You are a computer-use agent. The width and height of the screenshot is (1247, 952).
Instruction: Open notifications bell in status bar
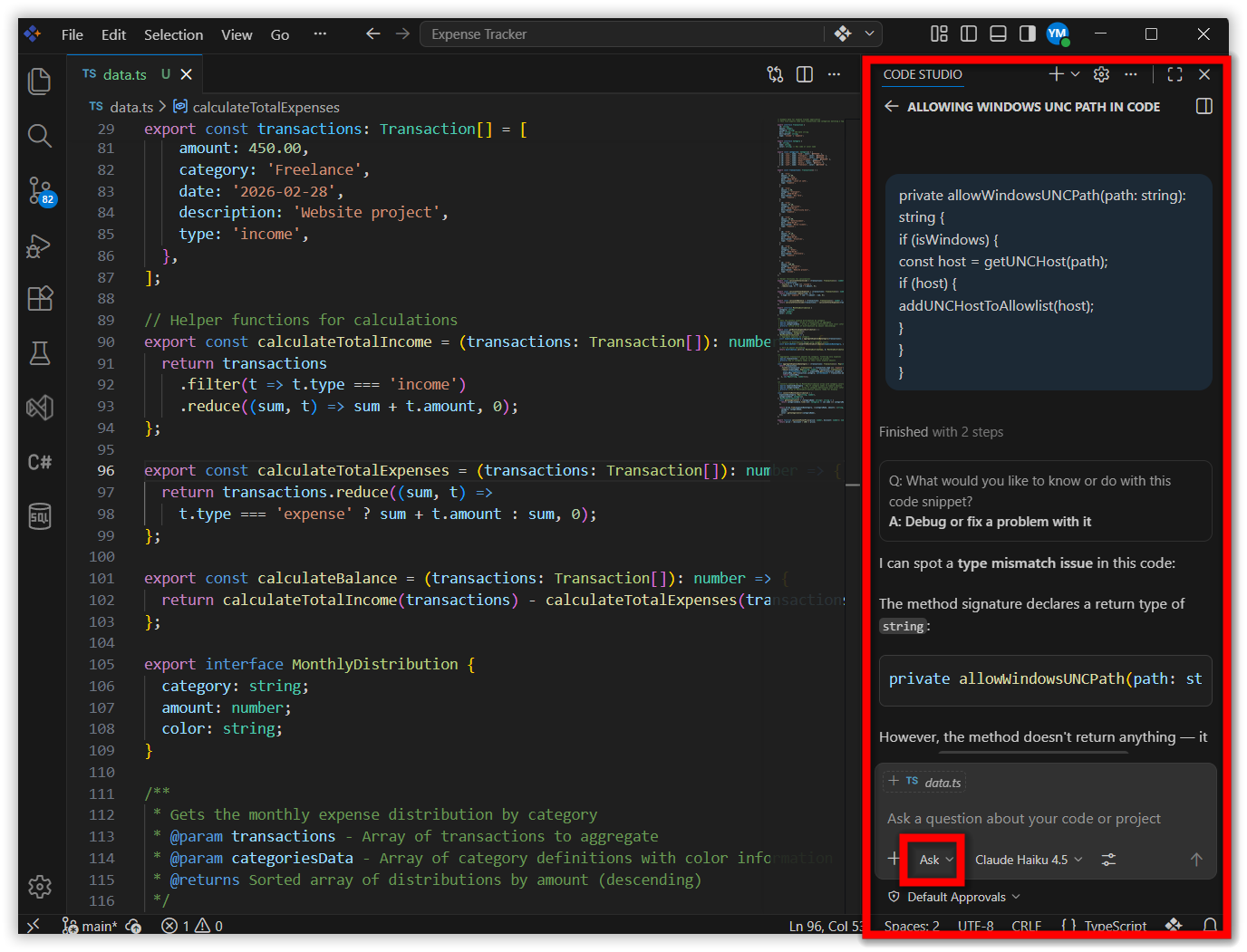[x=1210, y=925]
